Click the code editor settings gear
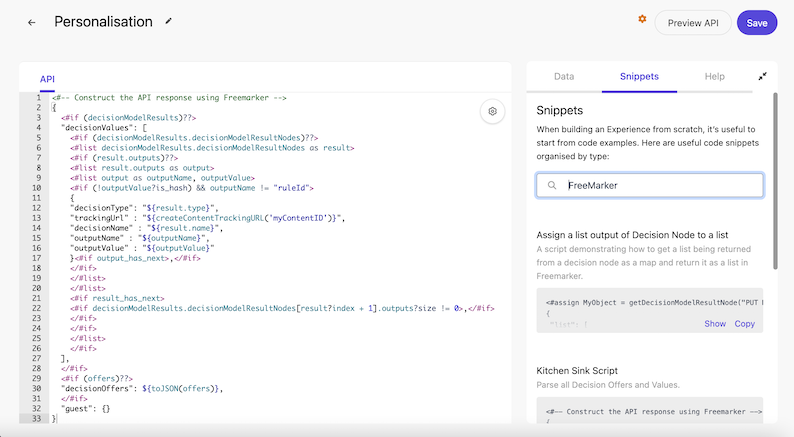 [492, 111]
